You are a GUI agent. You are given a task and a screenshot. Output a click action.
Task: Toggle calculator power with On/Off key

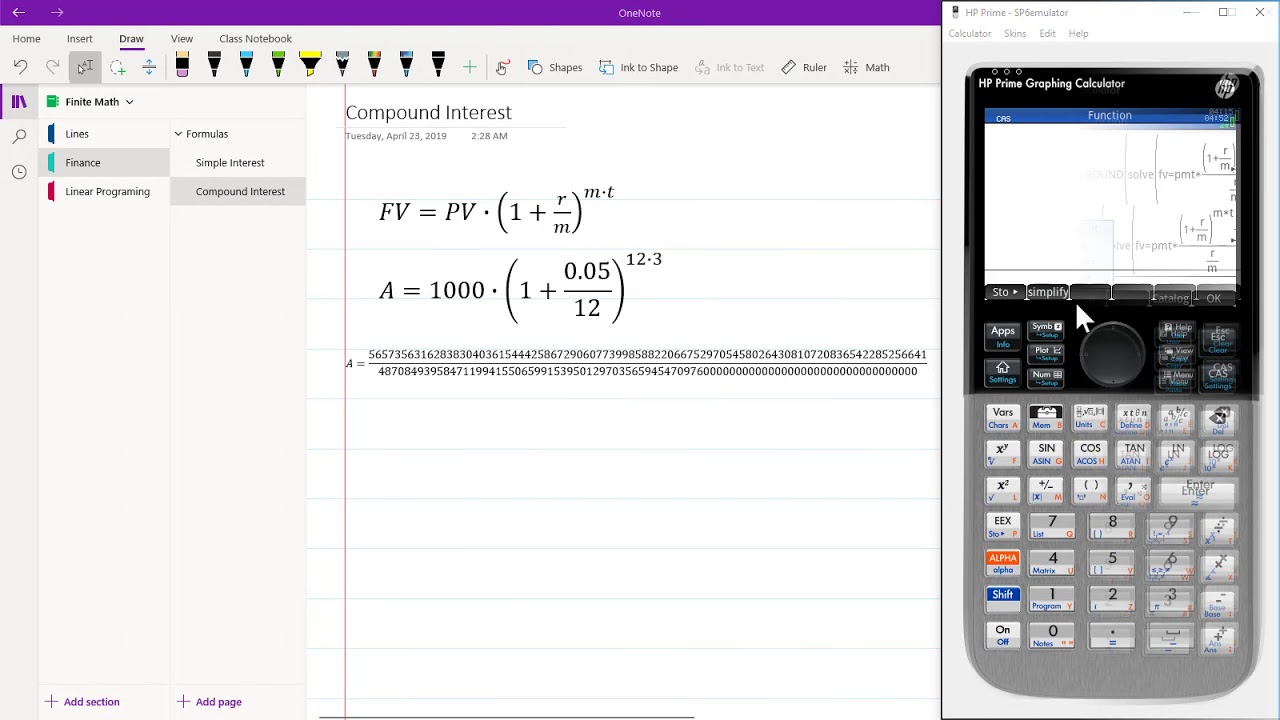pos(1003,635)
